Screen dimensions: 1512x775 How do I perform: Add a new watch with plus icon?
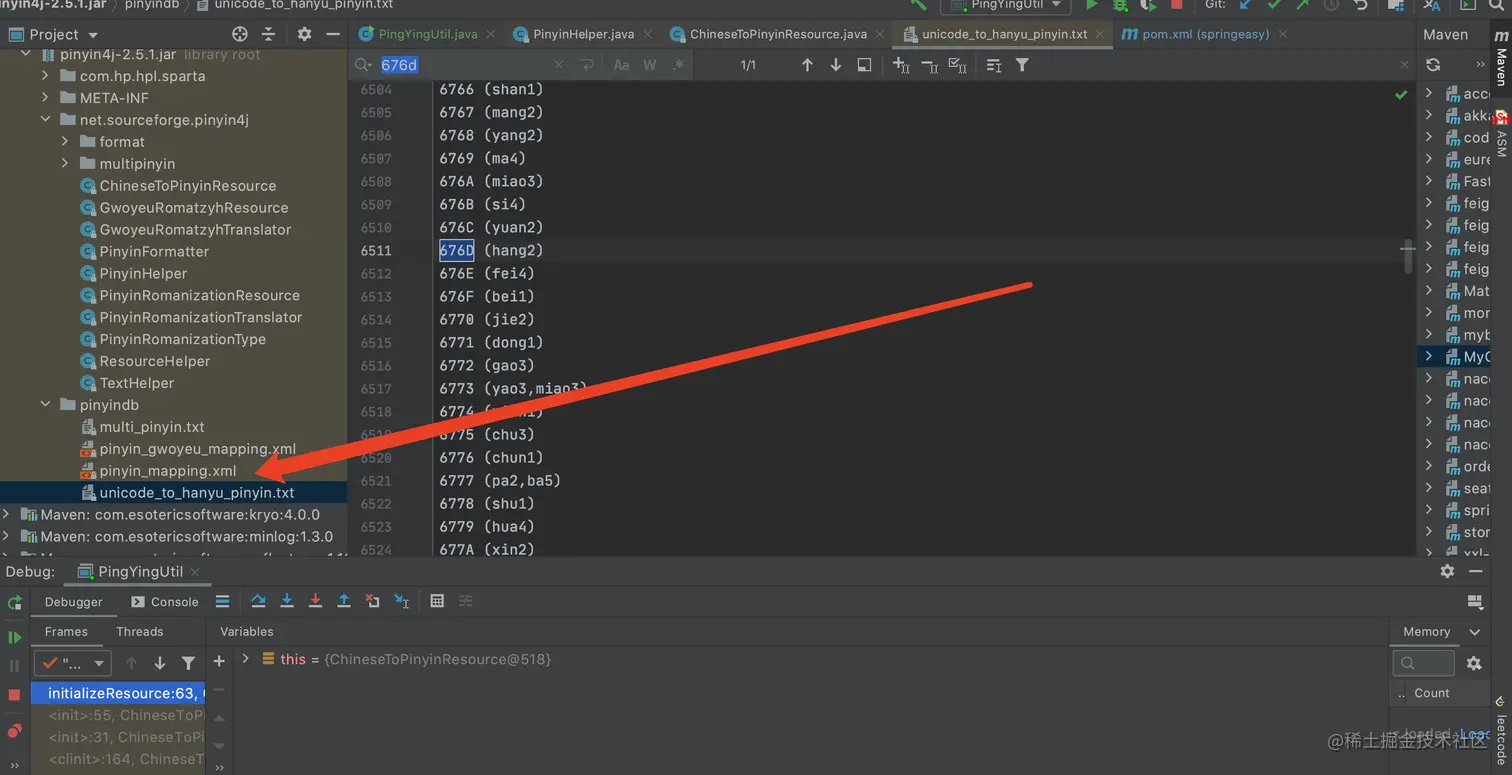(x=219, y=661)
